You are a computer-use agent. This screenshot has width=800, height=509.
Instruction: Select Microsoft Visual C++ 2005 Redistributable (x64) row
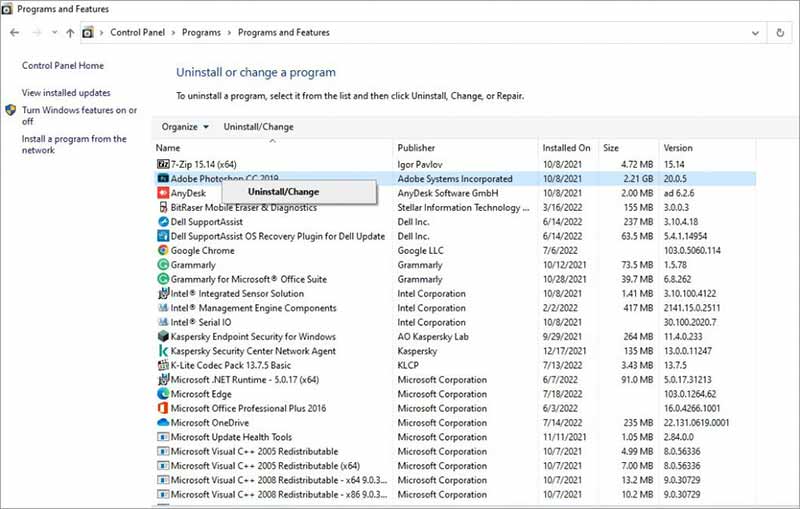(x=455, y=466)
